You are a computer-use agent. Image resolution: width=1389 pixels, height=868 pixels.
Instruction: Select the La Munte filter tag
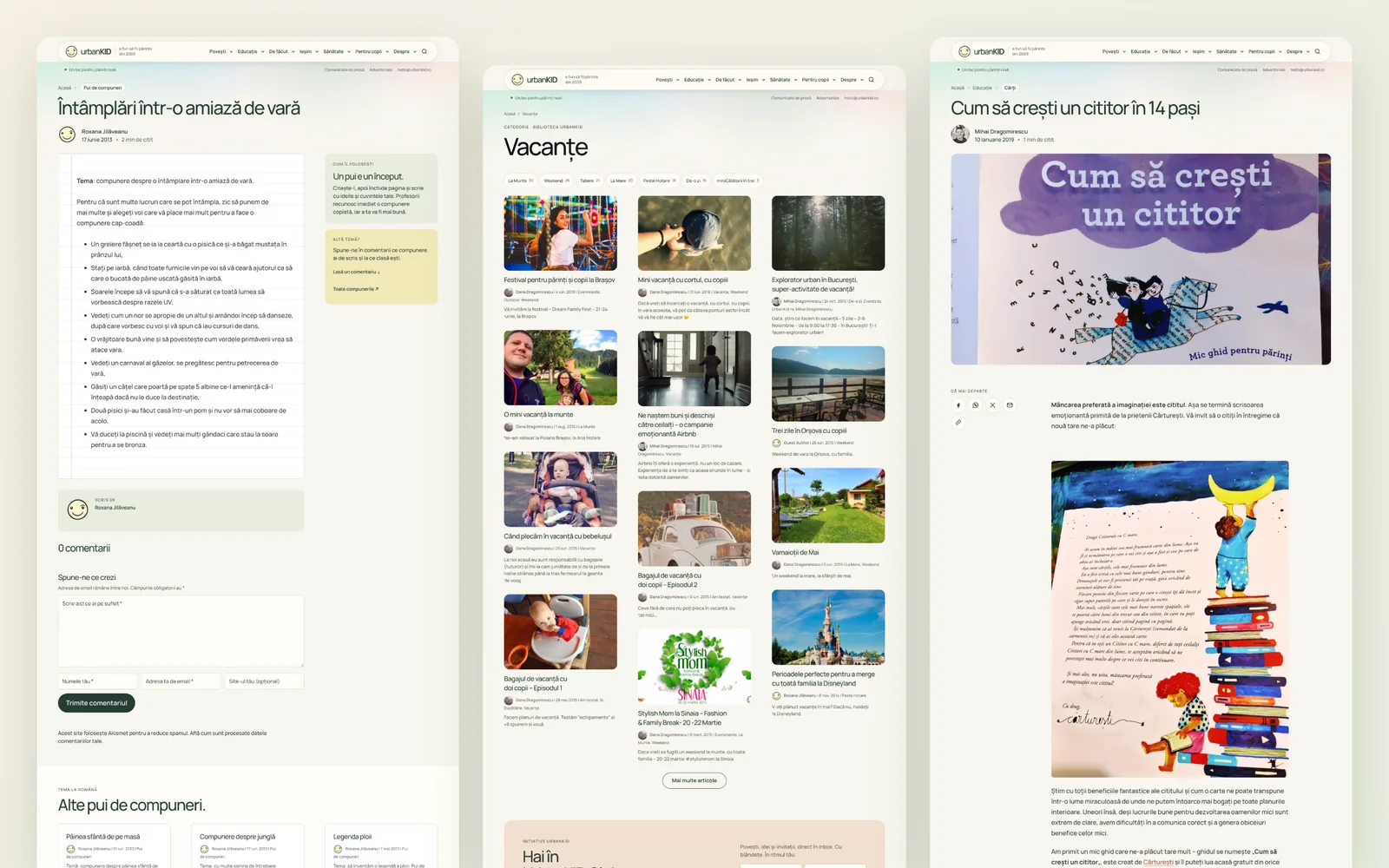521,181
